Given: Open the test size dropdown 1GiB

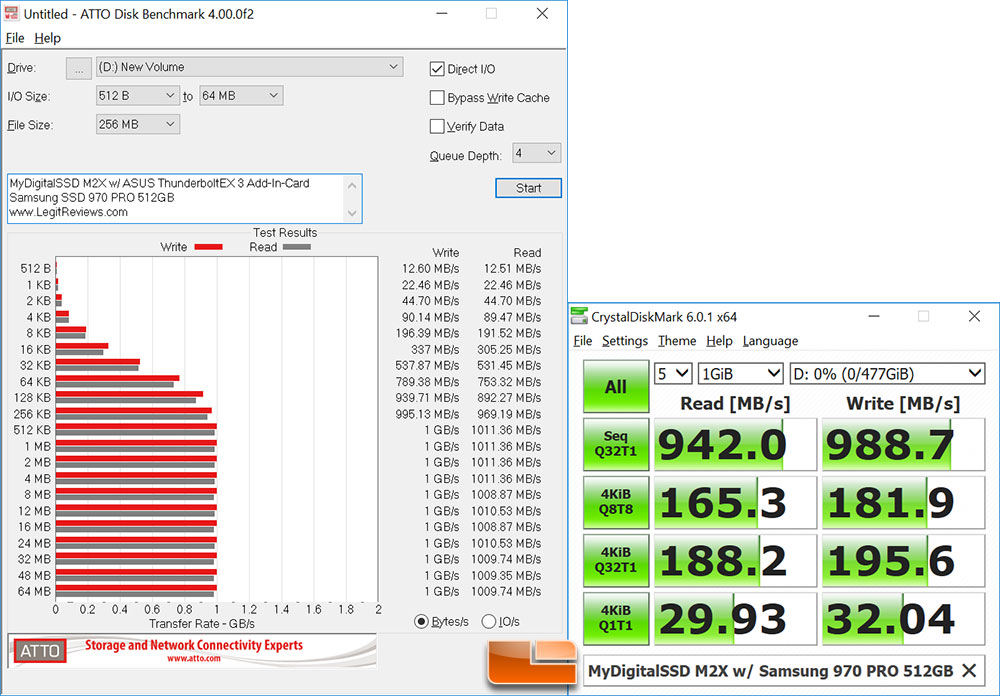Looking at the screenshot, I should (740, 374).
